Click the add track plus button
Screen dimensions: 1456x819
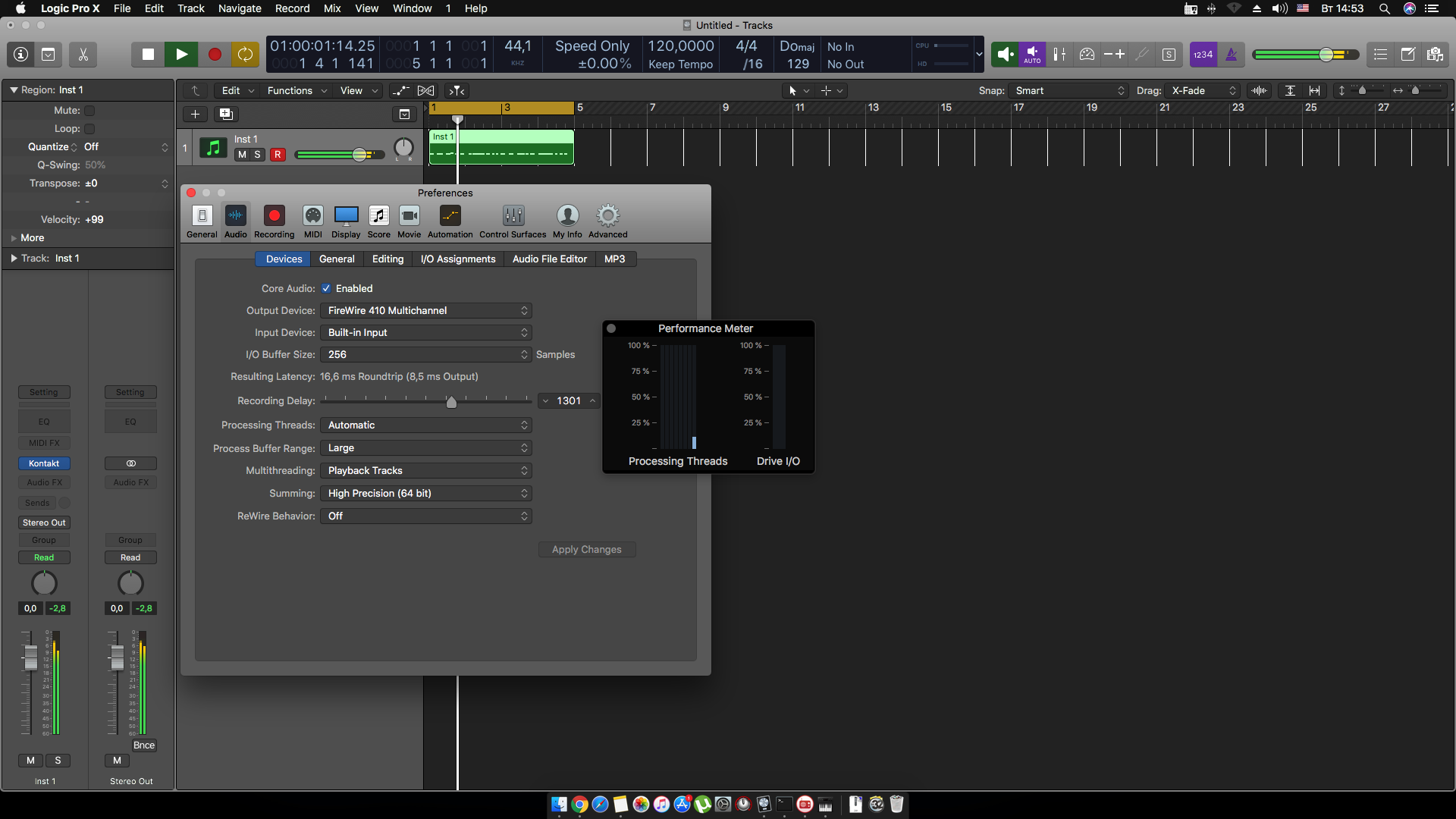coord(195,115)
